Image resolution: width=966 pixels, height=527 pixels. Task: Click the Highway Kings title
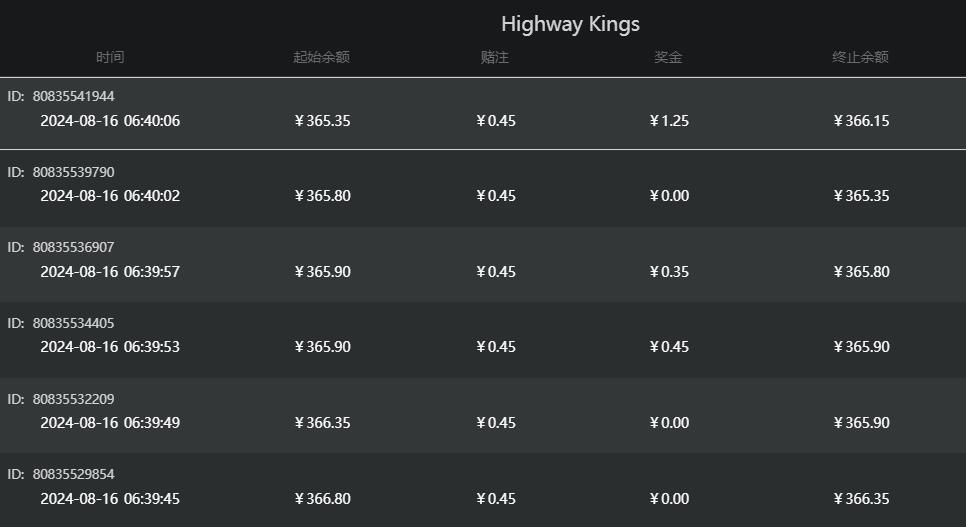[x=570, y=24]
